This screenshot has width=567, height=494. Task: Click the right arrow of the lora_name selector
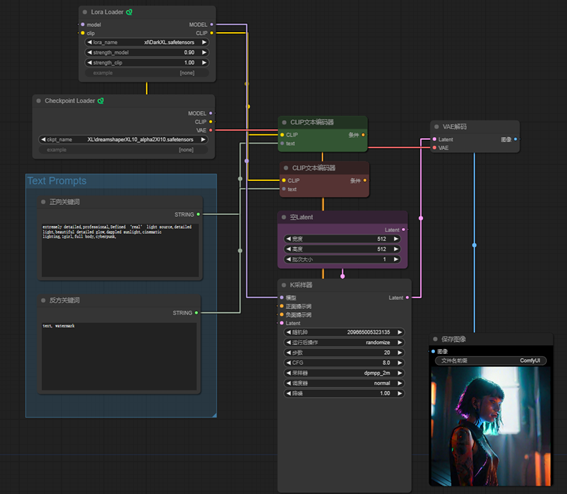[204, 42]
